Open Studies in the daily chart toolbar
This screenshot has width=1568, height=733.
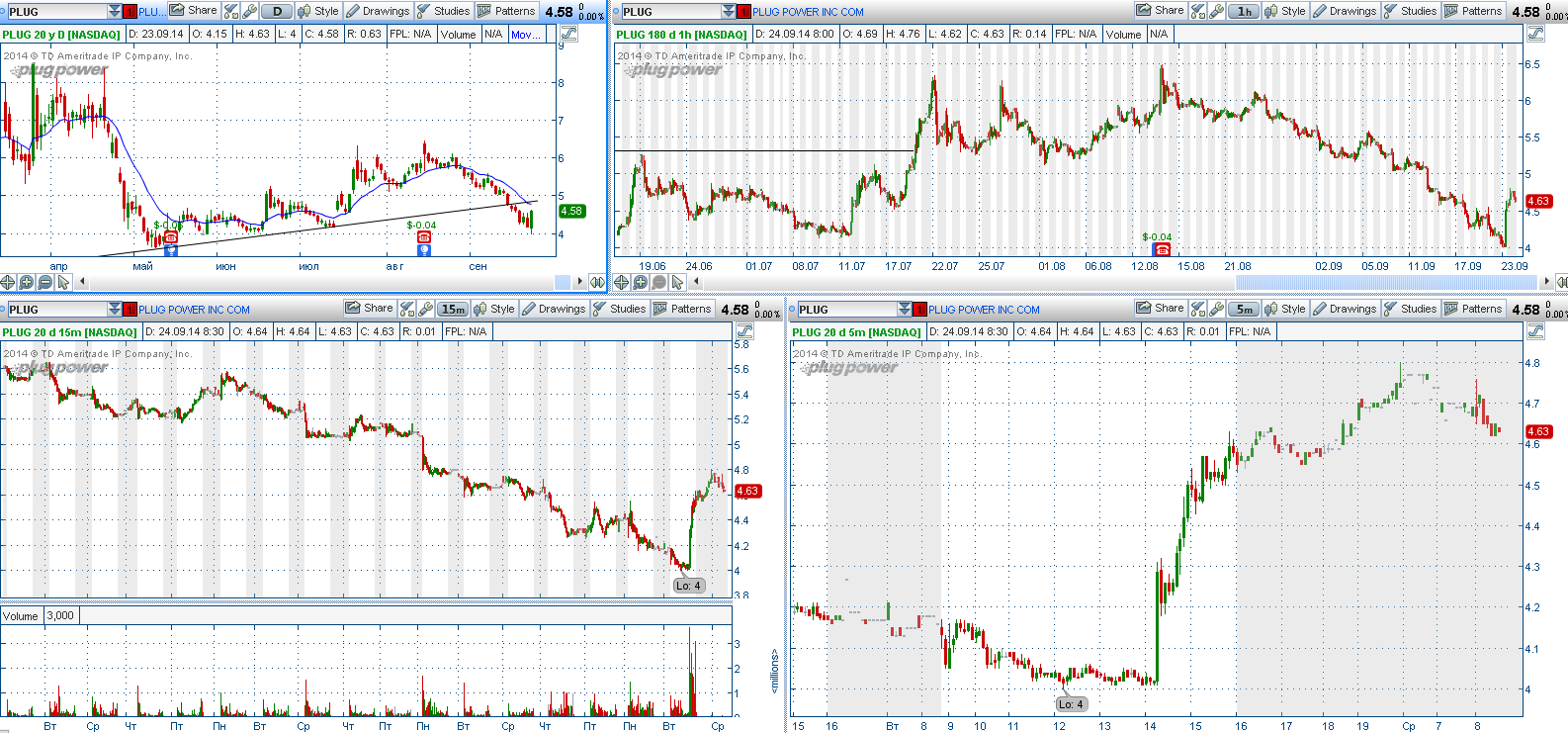point(443,11)
